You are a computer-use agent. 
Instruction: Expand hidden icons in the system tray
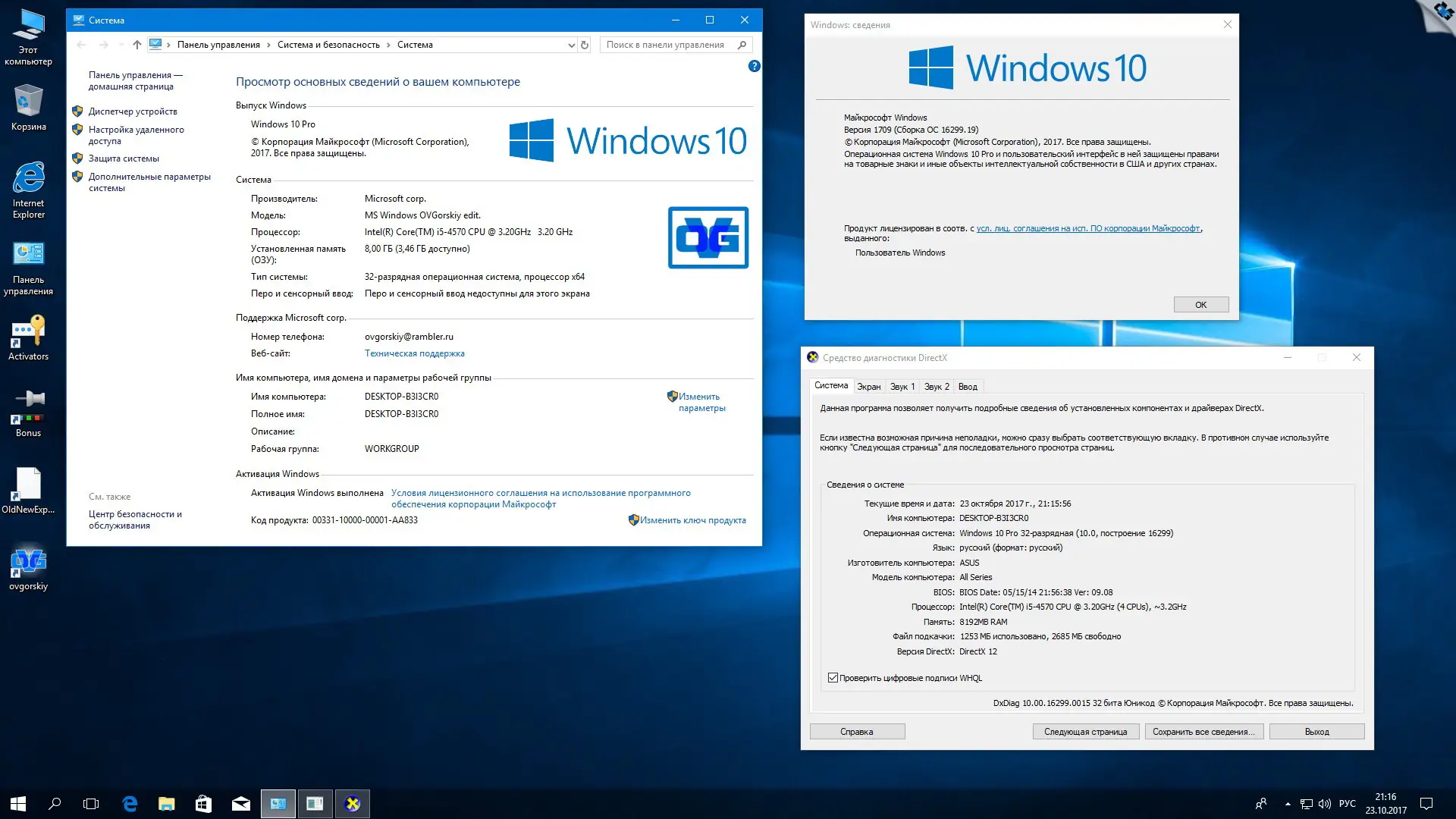(1287, 803)
